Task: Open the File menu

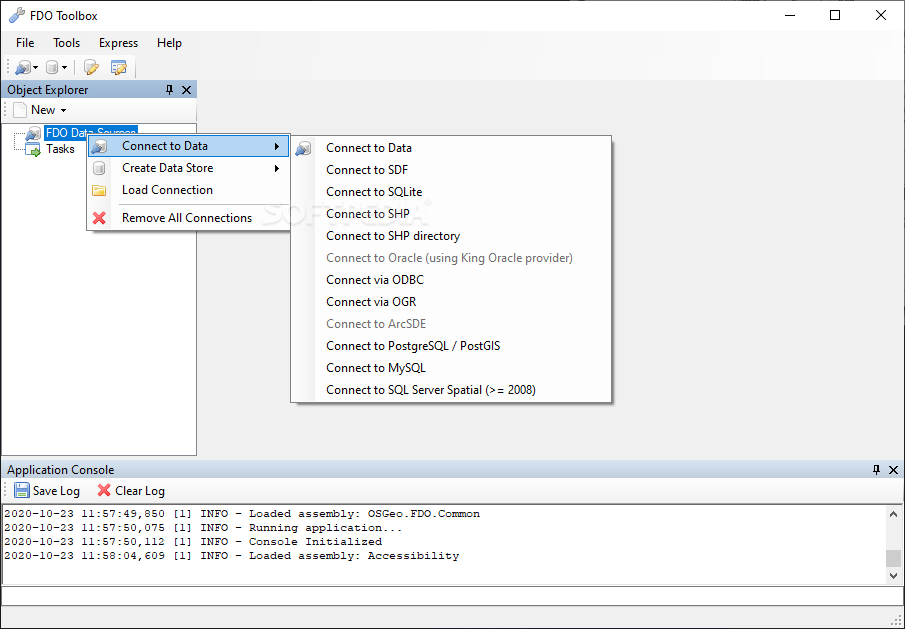Action: (x=25, y=43)
